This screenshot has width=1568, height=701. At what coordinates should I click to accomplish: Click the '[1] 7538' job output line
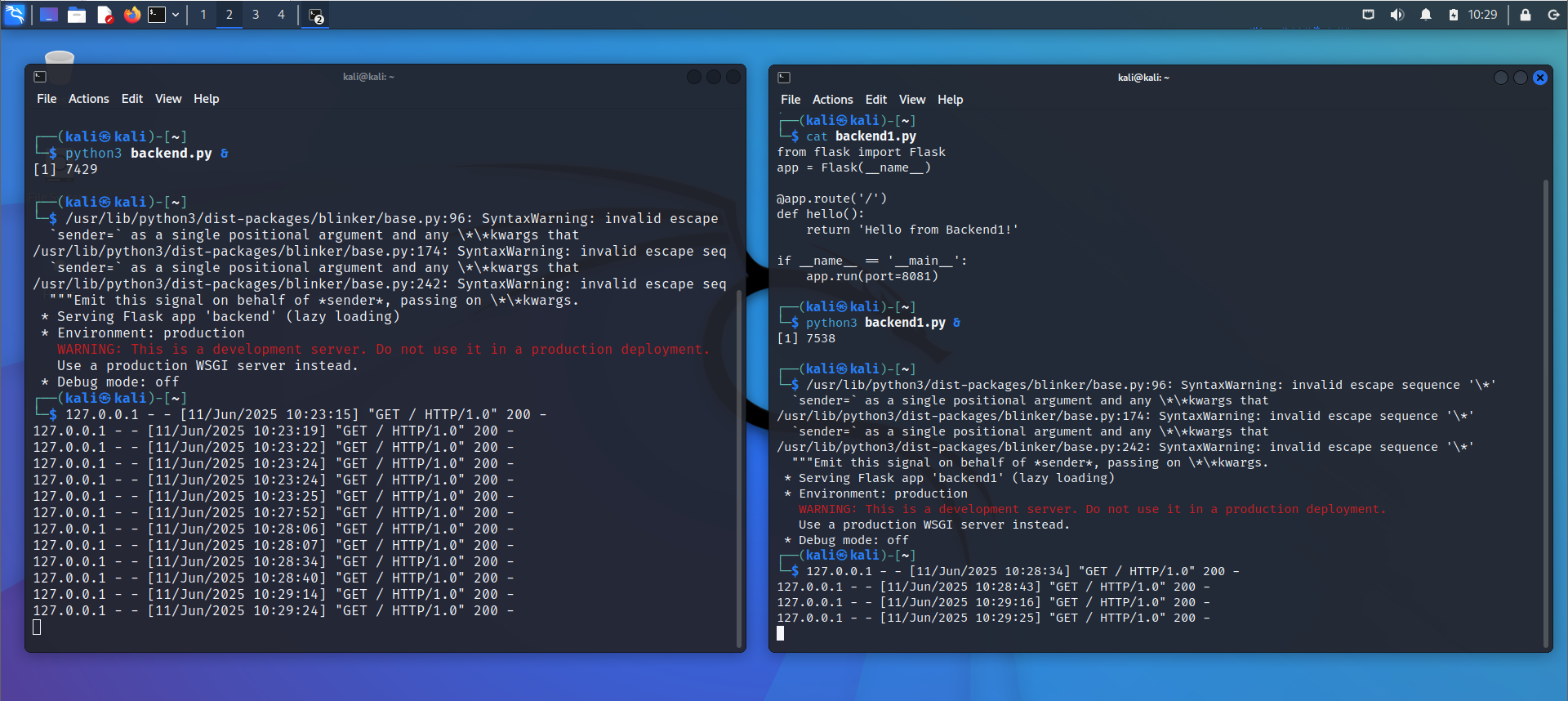click(806, 338)
